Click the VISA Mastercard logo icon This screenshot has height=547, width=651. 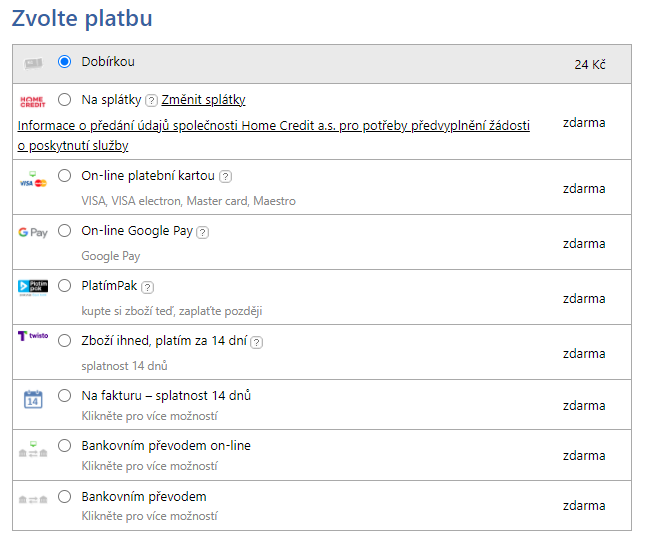click(x=33, y=180)
